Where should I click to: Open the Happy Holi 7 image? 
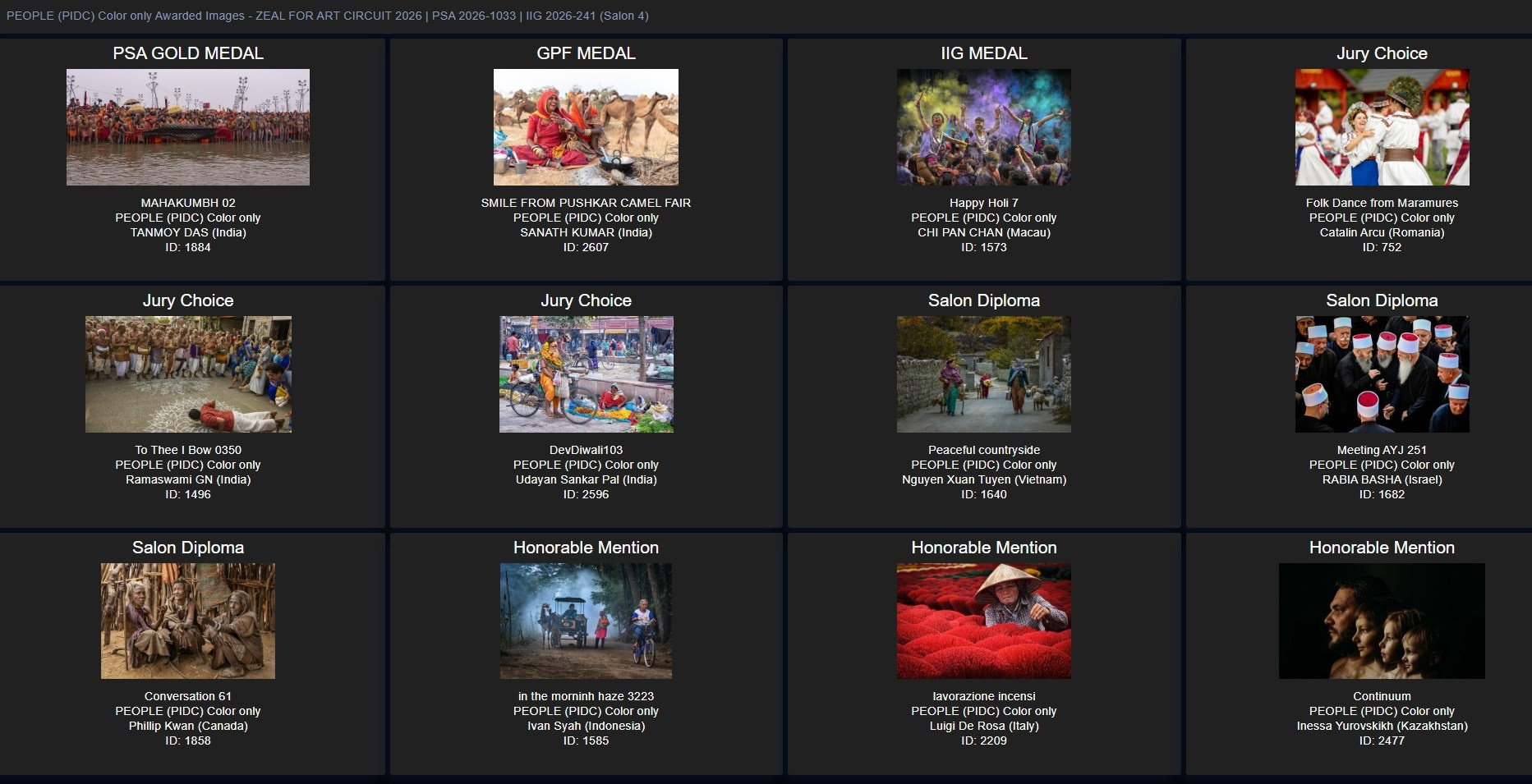tap(983, 127)
